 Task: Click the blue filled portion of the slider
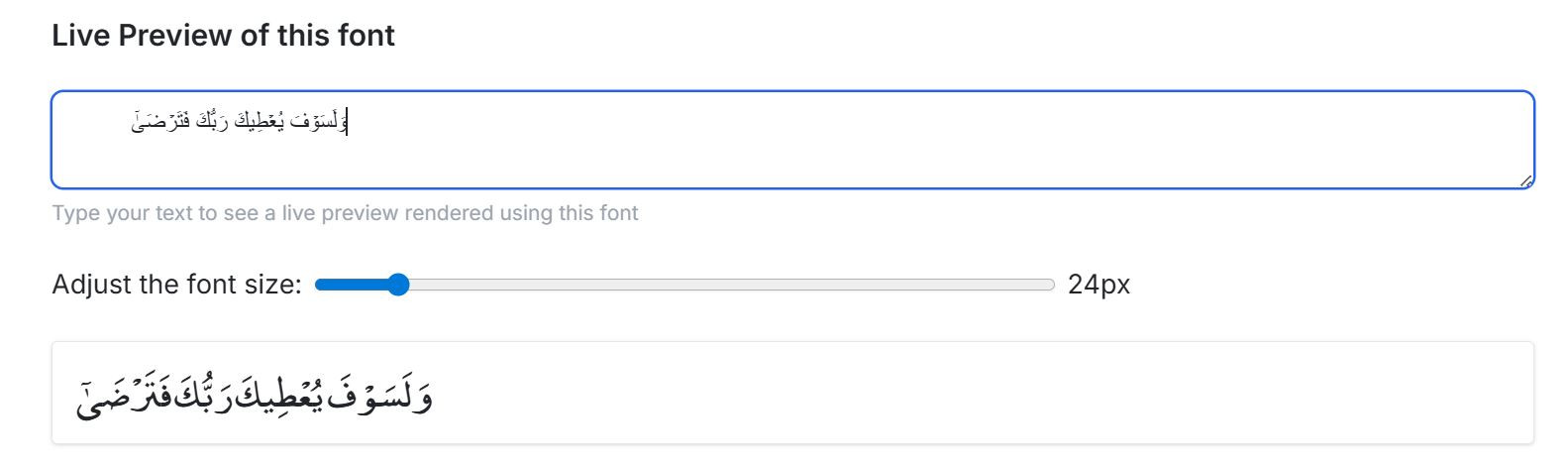click(352, 286)
